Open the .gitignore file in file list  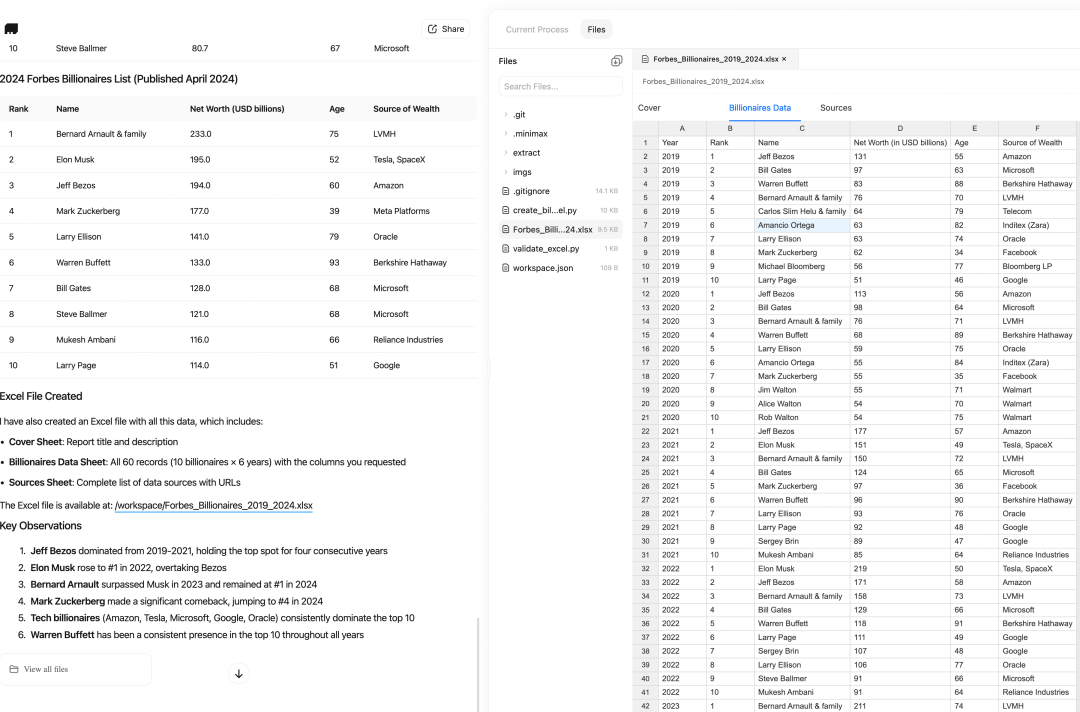click(532, 191)
